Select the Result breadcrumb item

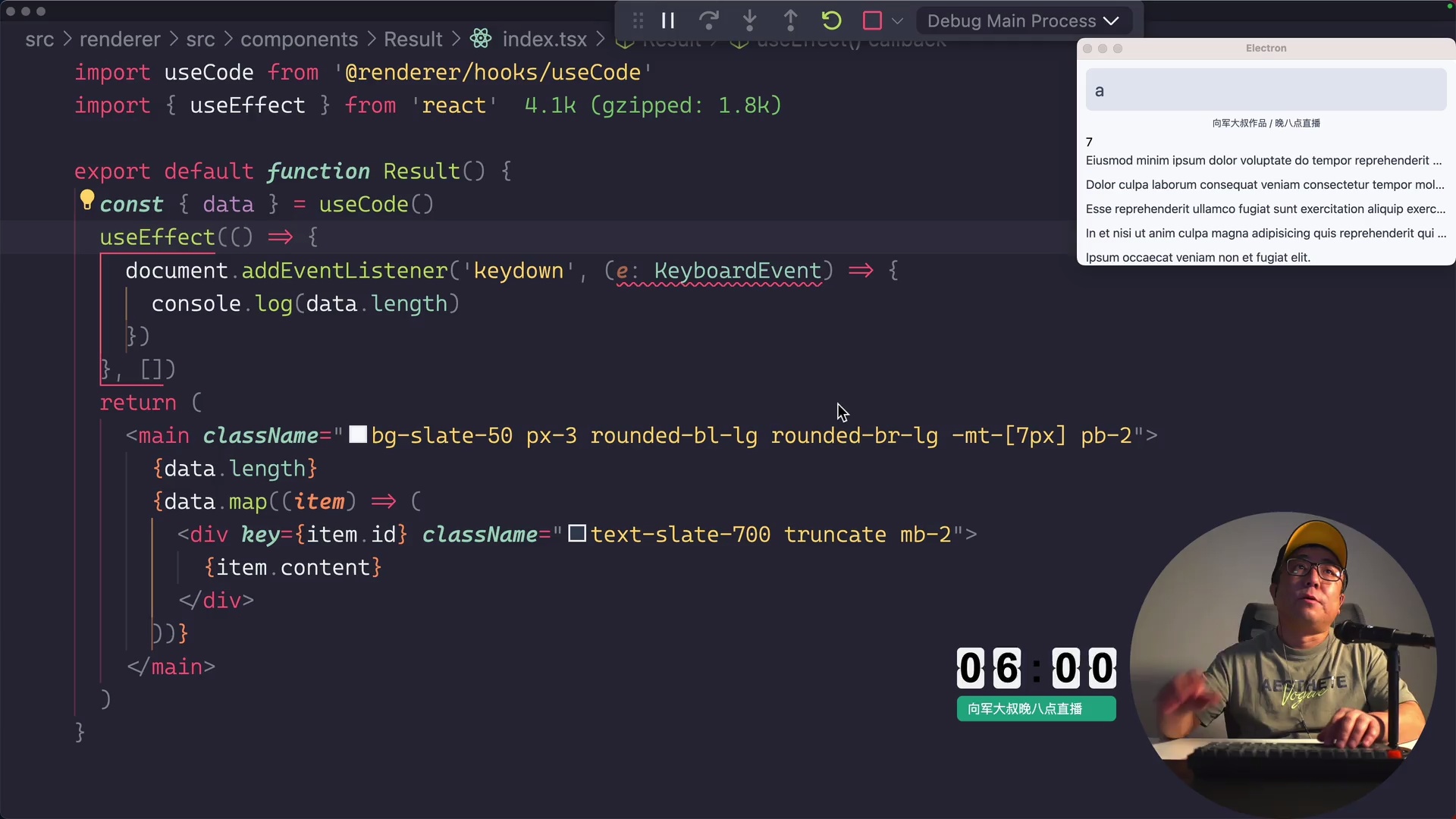click(x=413, y=39)
